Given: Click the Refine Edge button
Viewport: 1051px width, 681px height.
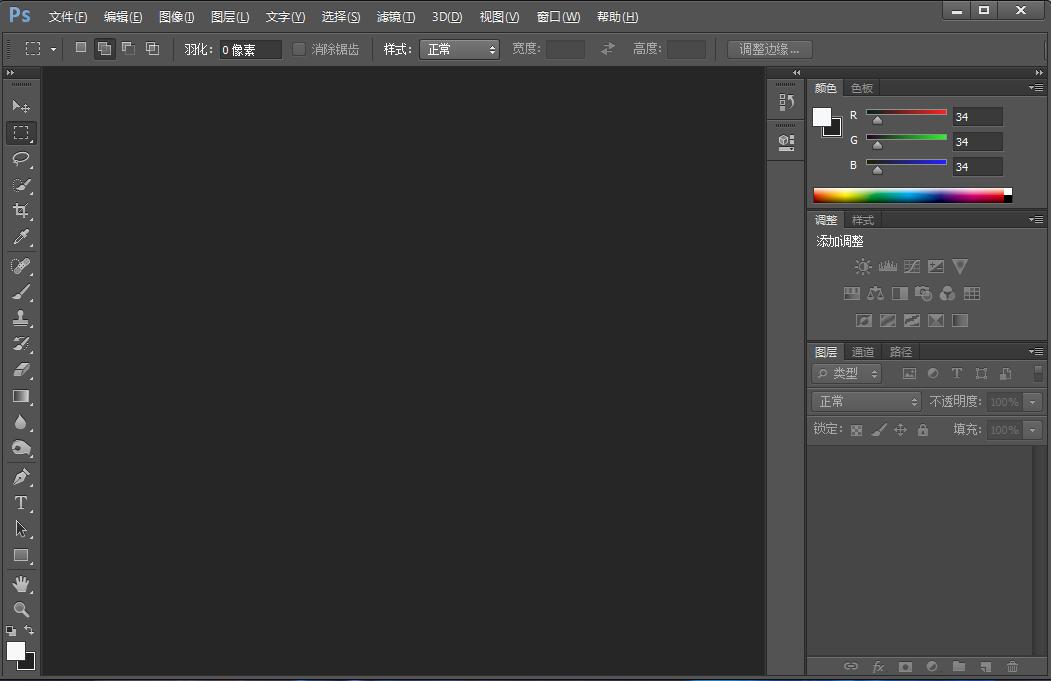Looking at the screenshot, I should [x=769, y=50].
